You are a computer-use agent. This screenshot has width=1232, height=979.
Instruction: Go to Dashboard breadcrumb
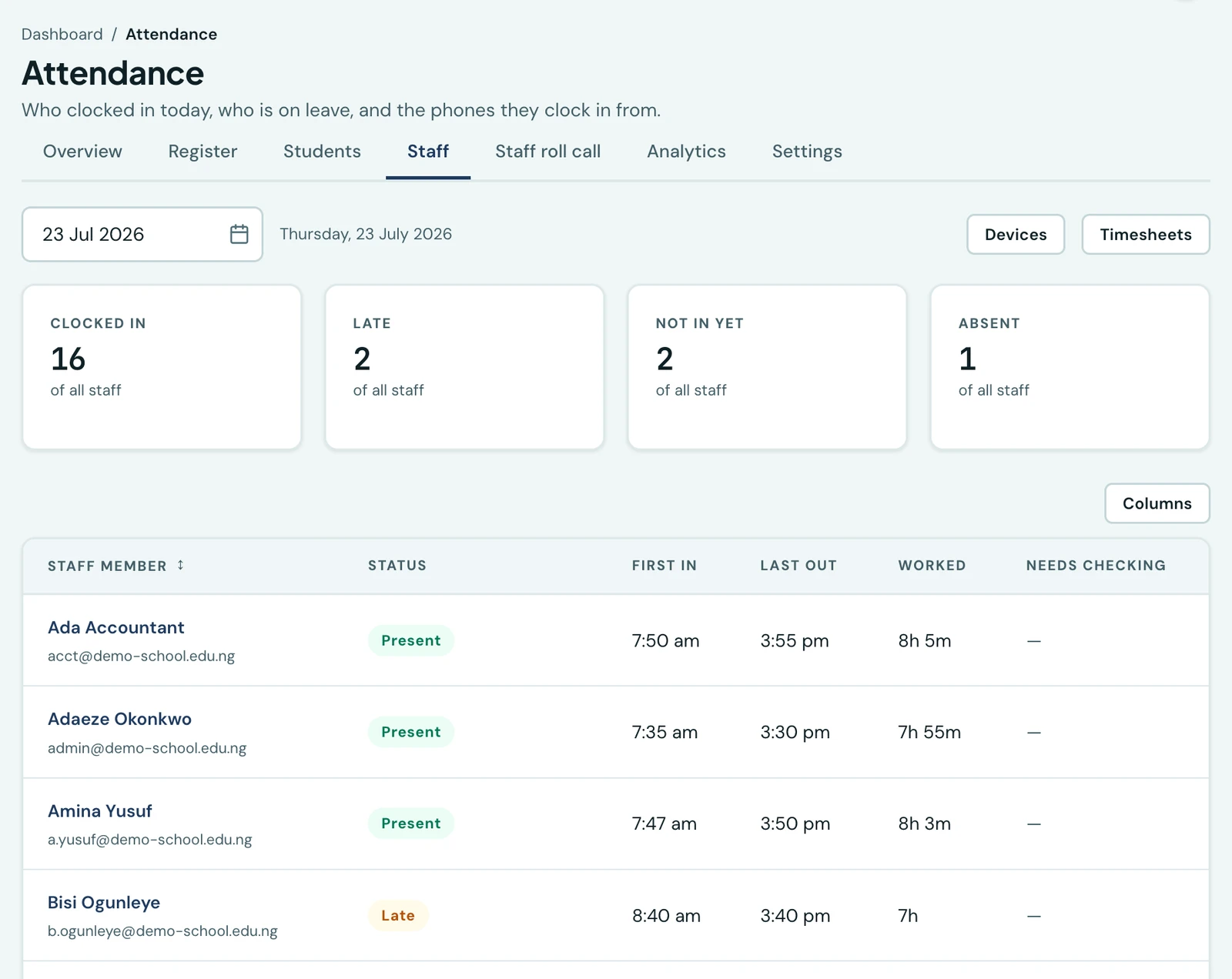62,34
